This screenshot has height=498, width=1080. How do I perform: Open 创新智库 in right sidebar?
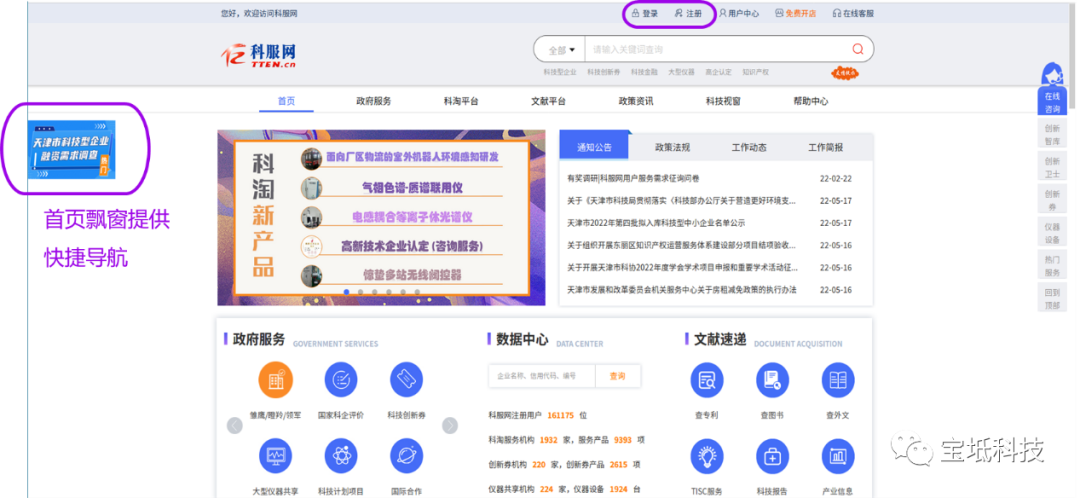point(1052,134)
